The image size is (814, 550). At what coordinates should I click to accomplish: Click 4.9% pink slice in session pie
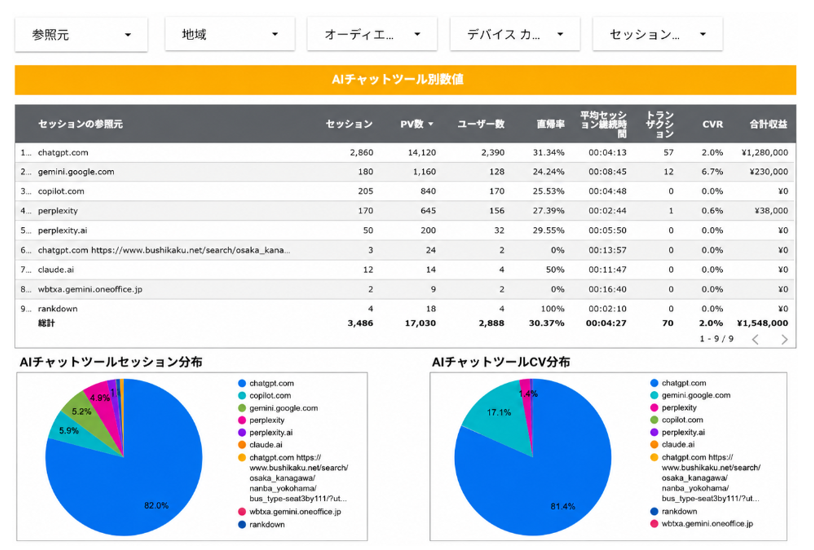[x=100, y=397]
